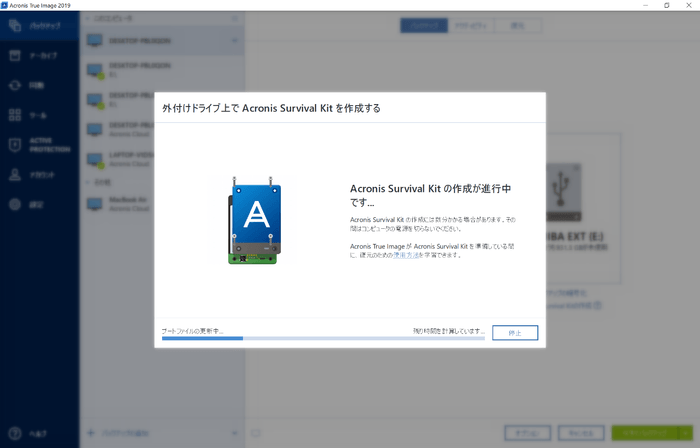700x448 pixels.
Task: Open the Sync section icon in sidebar
Action: [15, 85]
